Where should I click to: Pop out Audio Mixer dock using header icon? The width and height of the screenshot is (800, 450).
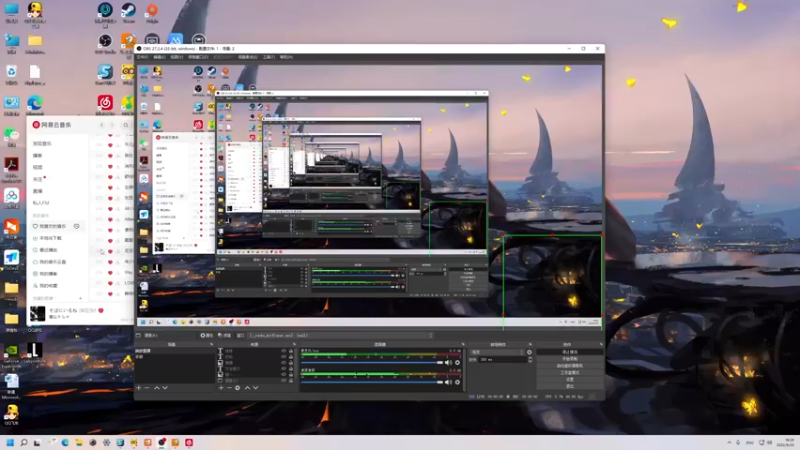point(463,344)
